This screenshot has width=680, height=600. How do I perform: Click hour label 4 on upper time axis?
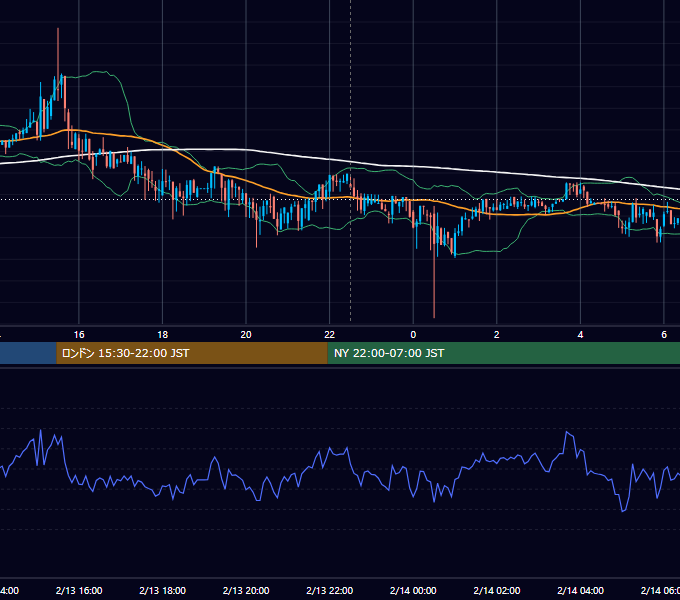[x=580, y=335]
